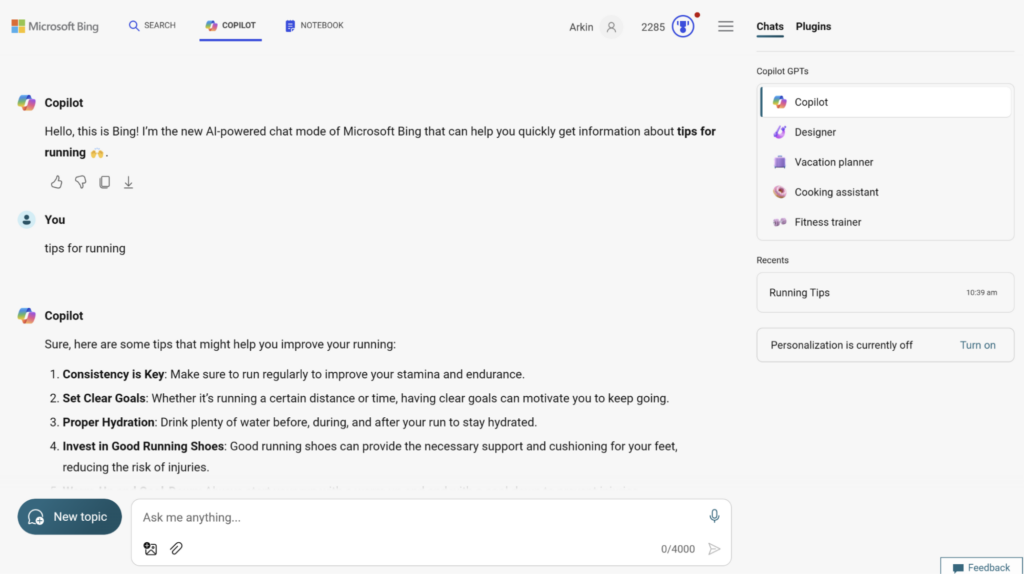1024x574 pixels.
Task: Click the 'Set Clear Goals' tip
Action: tap(104, 398)
